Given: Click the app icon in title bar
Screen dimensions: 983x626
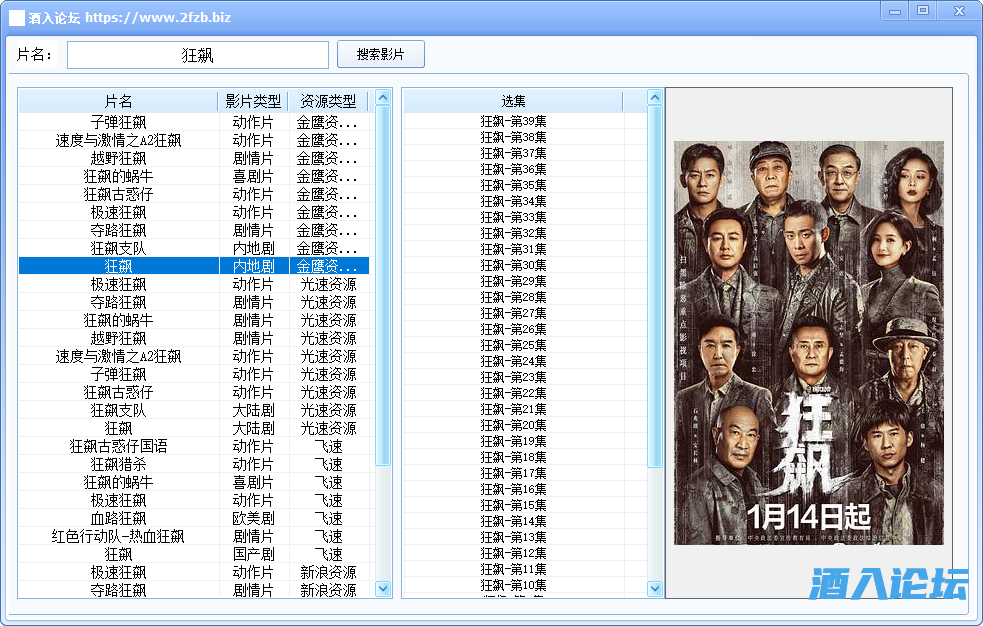Looking at the screenshot, I should click(17, 18).
